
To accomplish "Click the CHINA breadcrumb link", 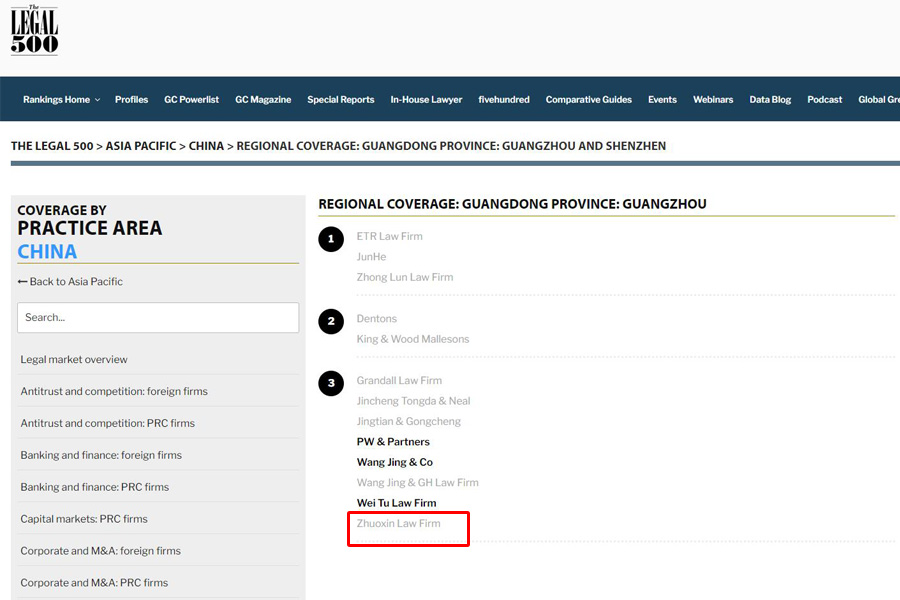I will [x=206, y=146].
